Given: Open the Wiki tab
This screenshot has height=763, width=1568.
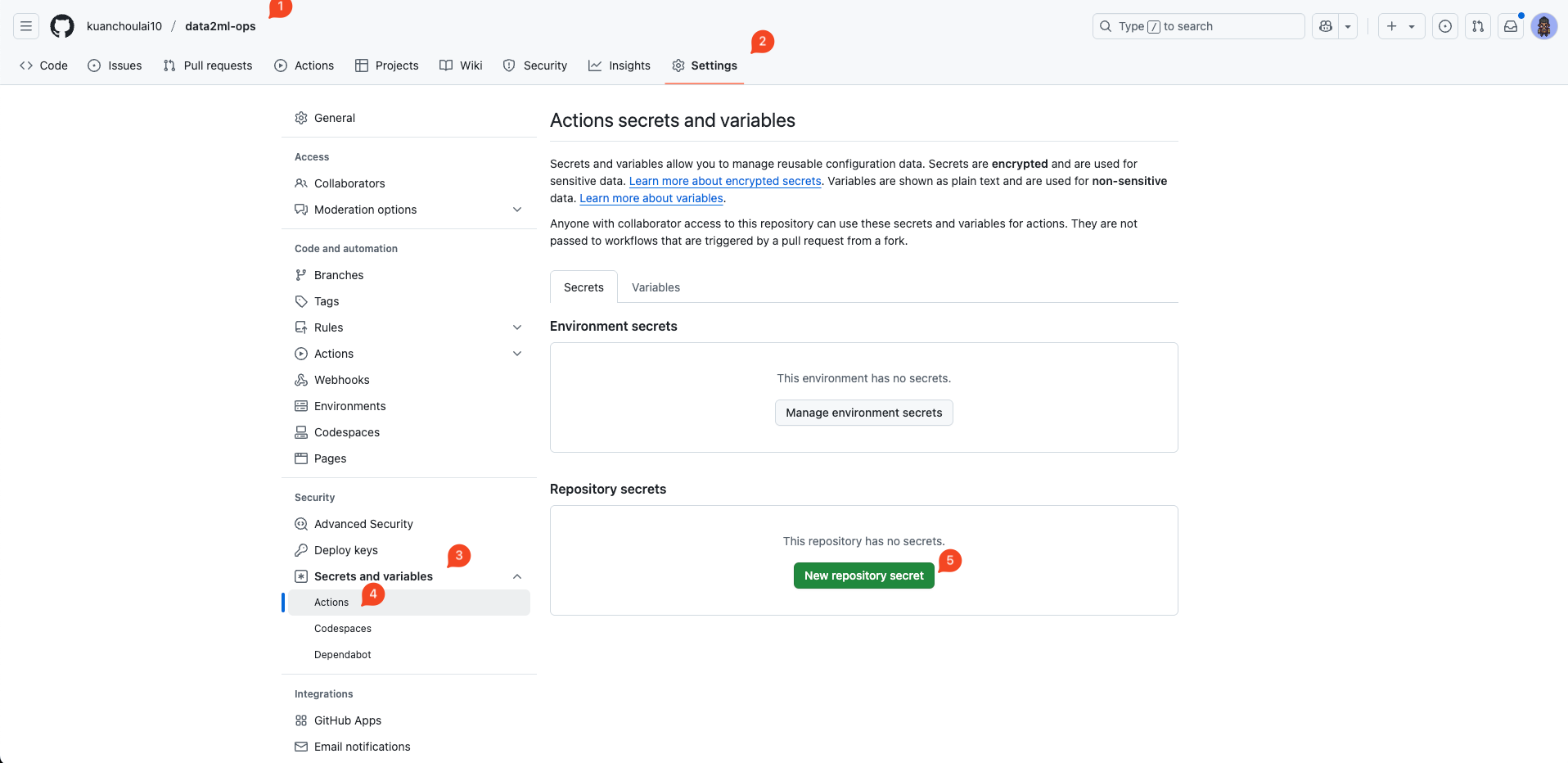Looking at the screenshot, I should pos(461,65).
